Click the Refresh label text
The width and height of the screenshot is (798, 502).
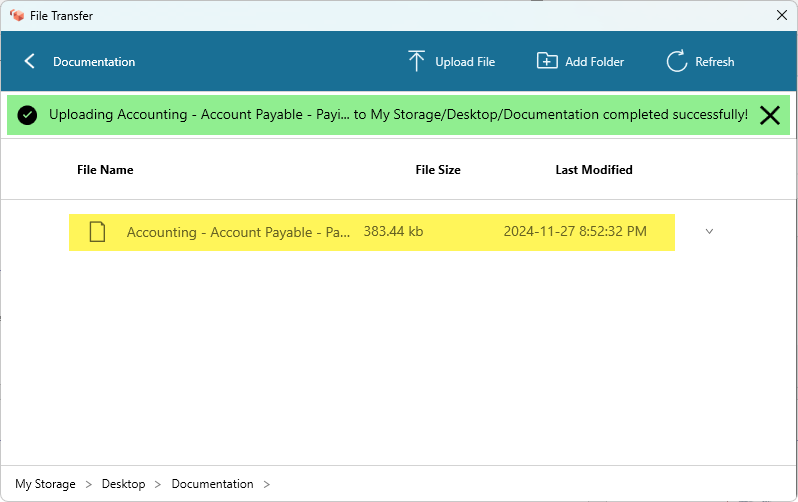click(x=715, y=62)
